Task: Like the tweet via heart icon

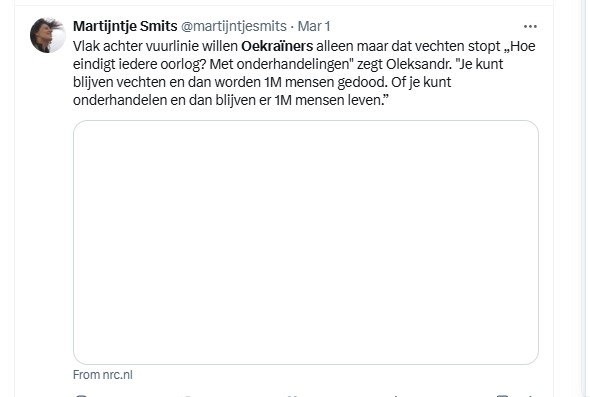Action: point(293,396)
